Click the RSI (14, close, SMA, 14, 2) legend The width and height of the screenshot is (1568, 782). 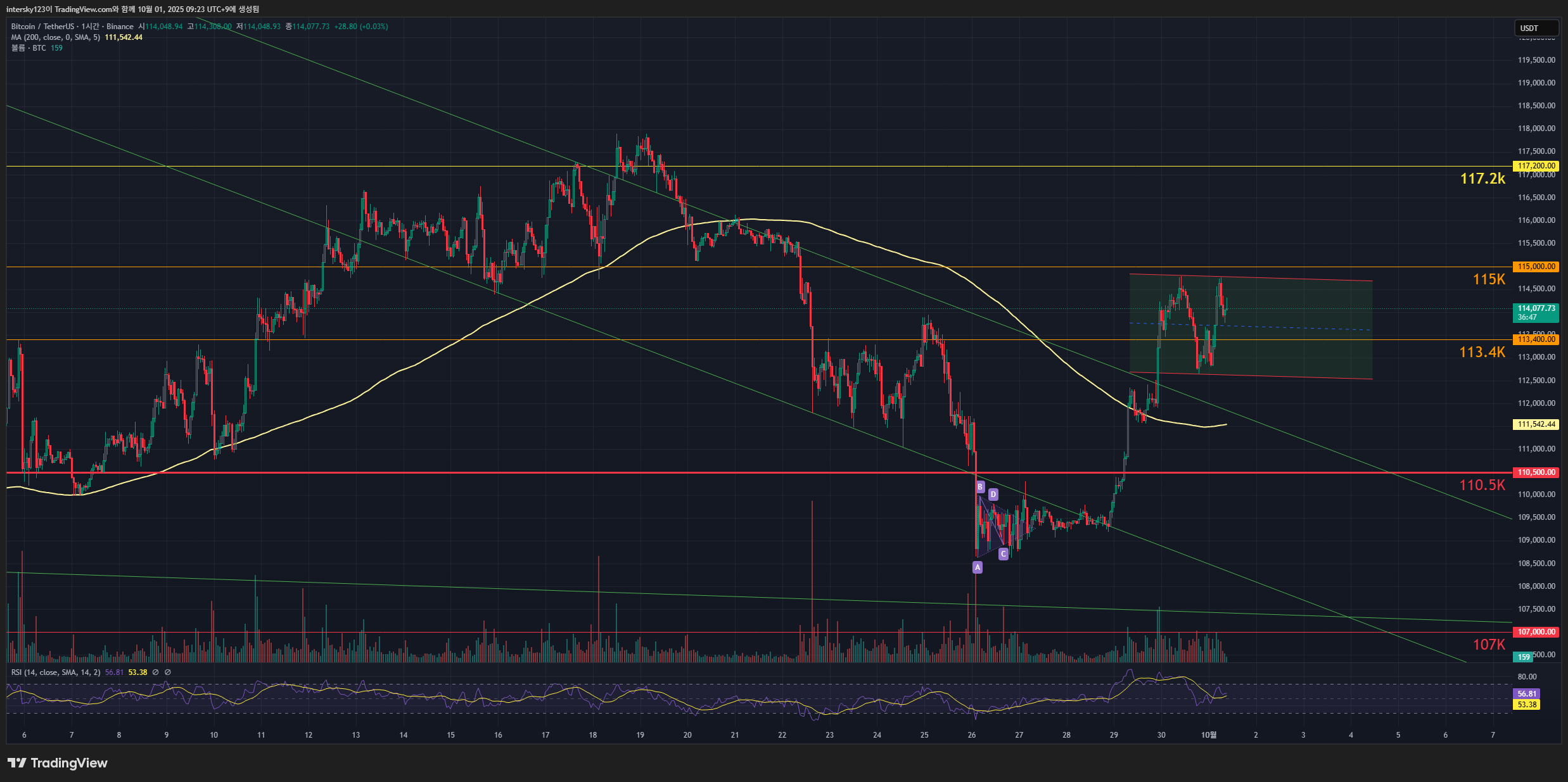(56, 672)
